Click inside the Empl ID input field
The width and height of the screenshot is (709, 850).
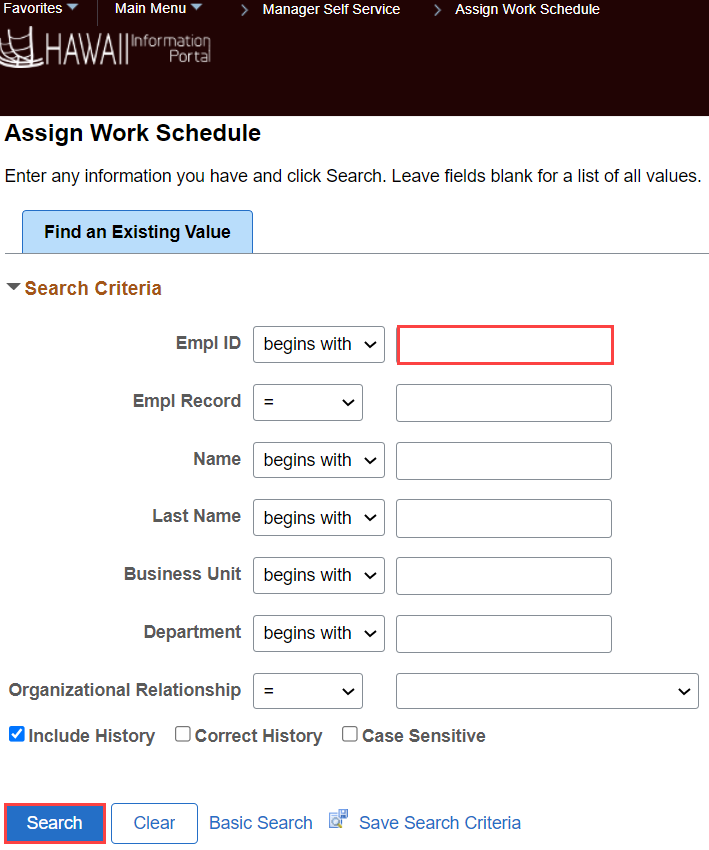tap(504, 344)
